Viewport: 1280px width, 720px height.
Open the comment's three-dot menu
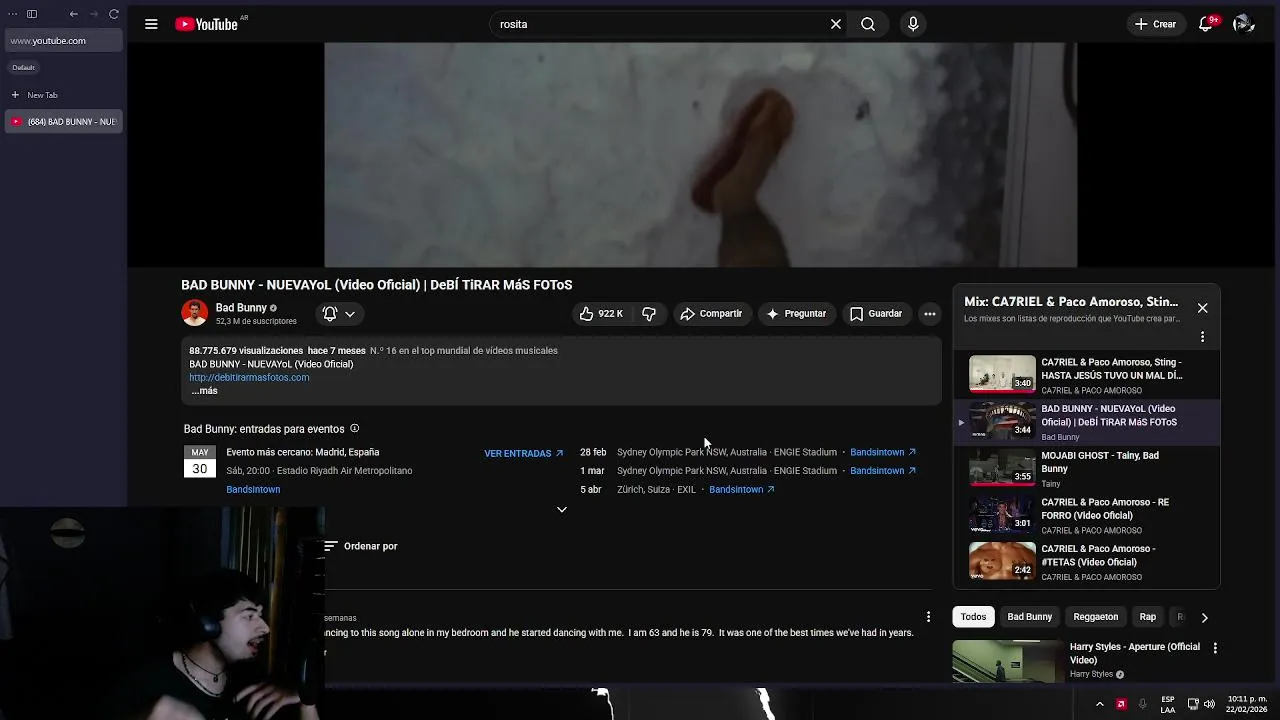(928, 617)
